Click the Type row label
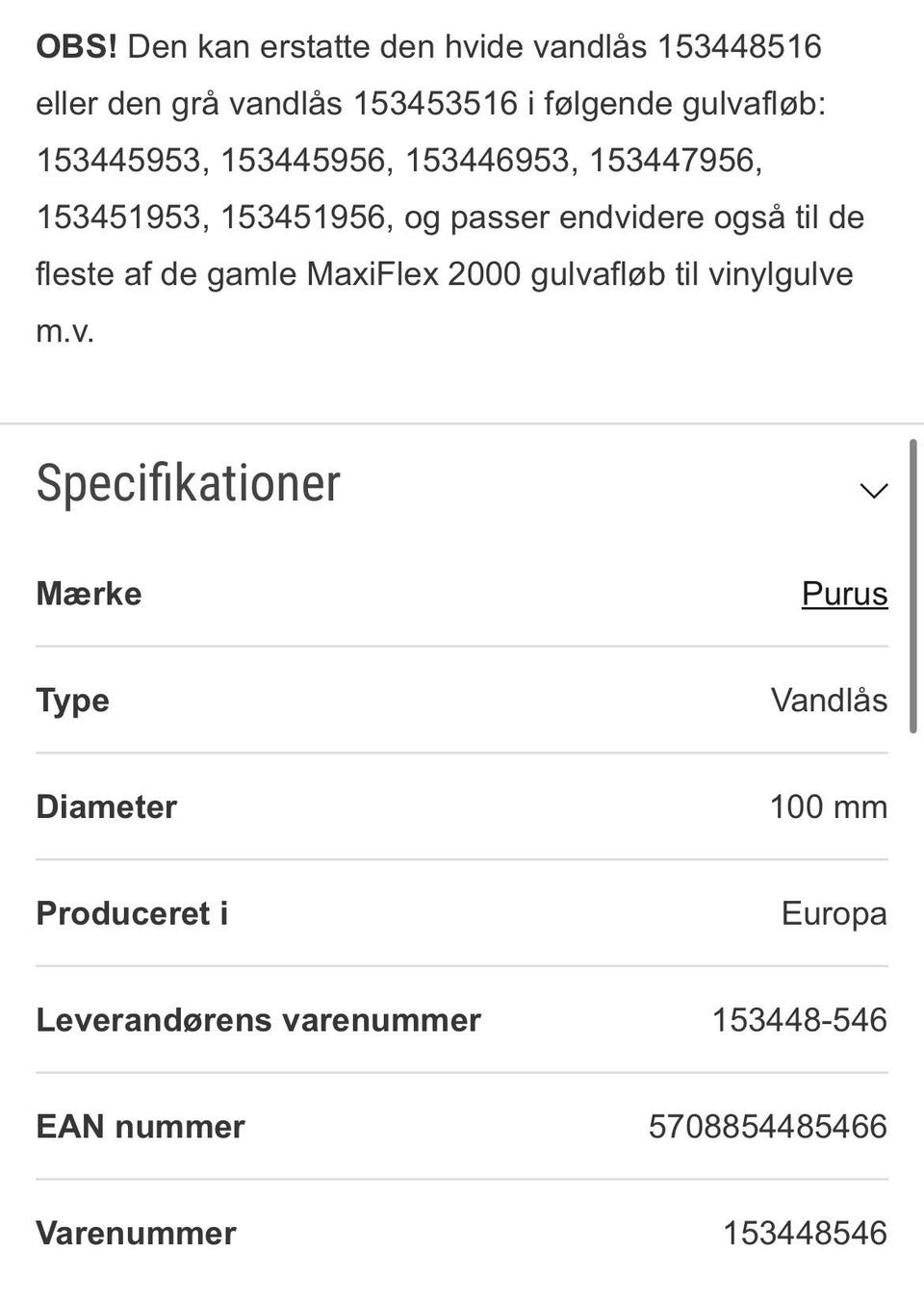This screenshot has height=1302, width=924. (72, 701)
